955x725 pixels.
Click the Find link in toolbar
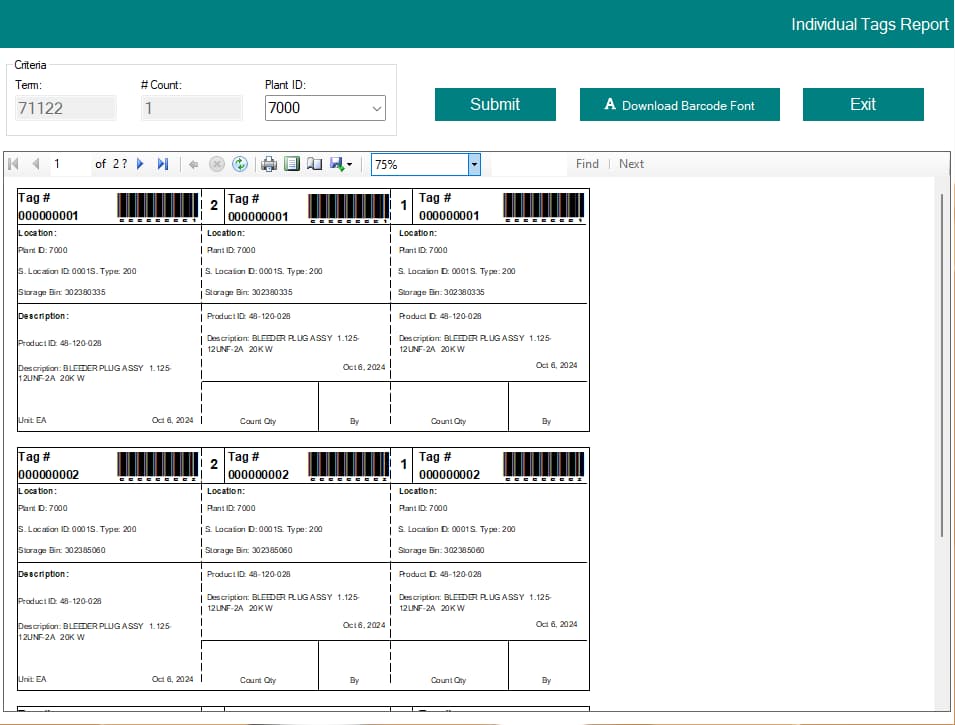pos(587,164)
